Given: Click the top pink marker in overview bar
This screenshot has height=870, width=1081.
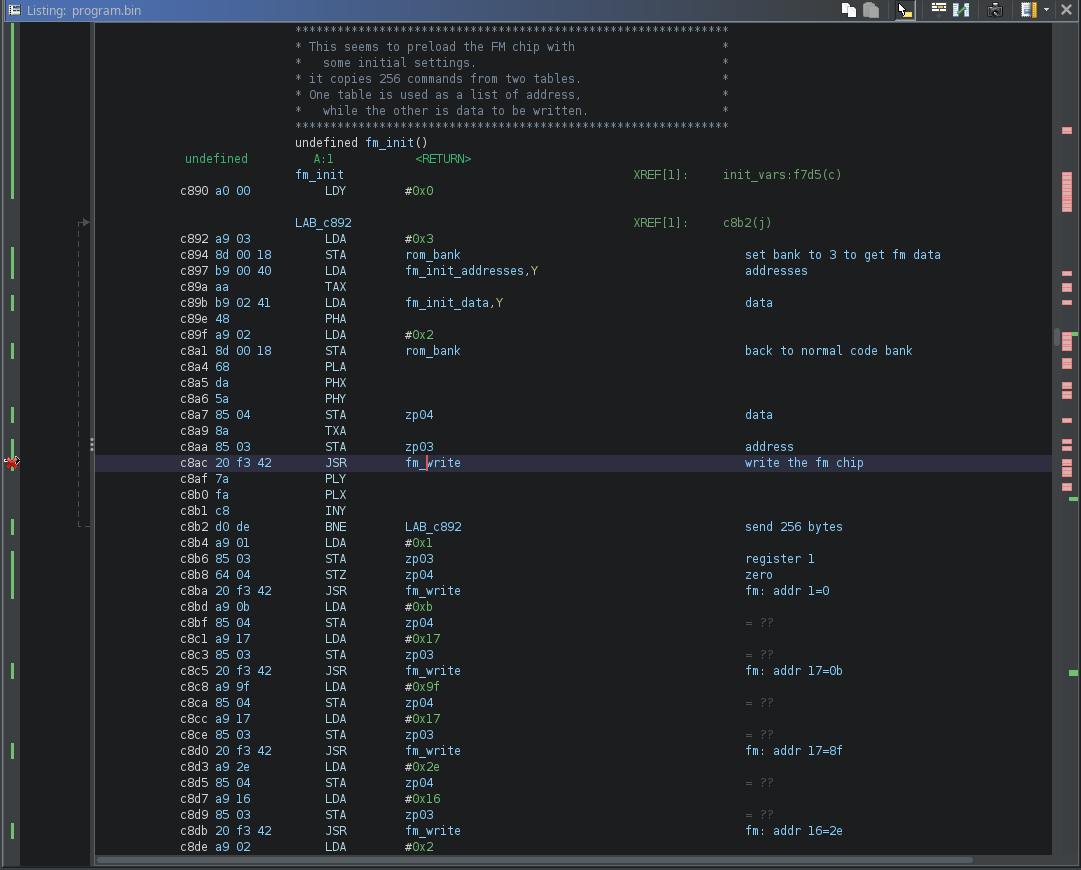Looking at the screenshot, I should (x=1067, y=130).
